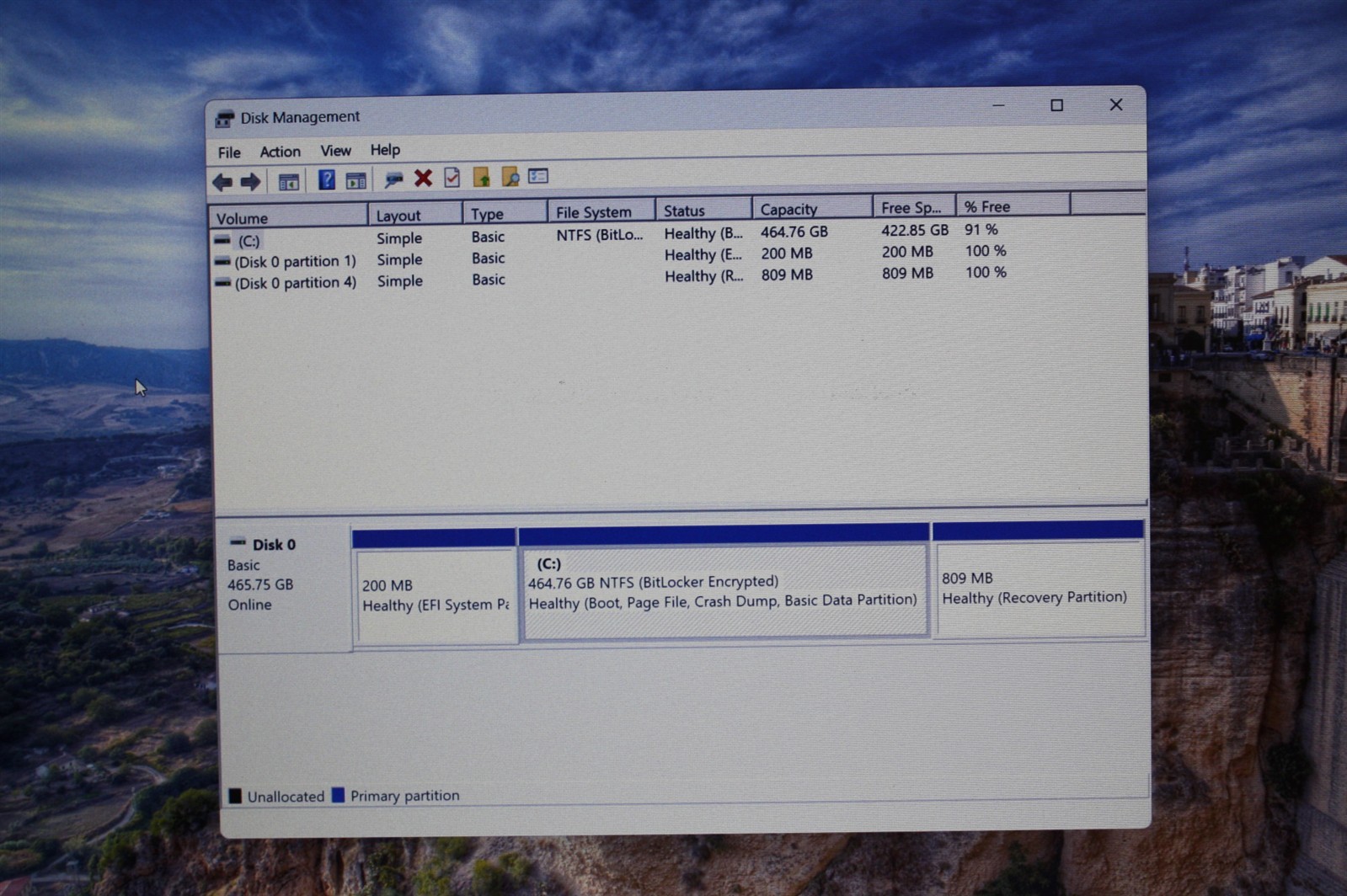1347x896 pixels.
Task: Select the 809 MB Recovery Partition block
Action: [x=1039, y=579]
